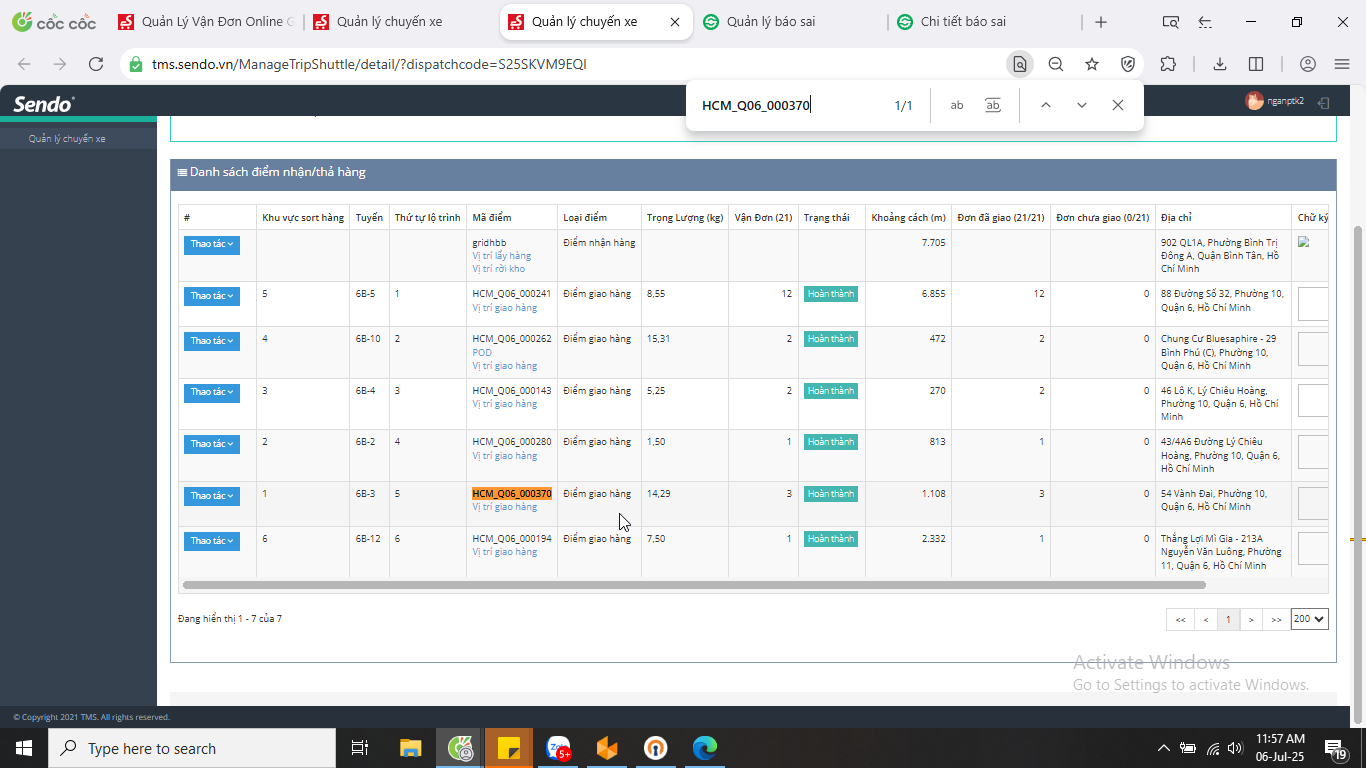The height and width of the screenshot is (768, 1366).
Task: Toggle whole word match in find bar
Action: [x=993, y=105]
